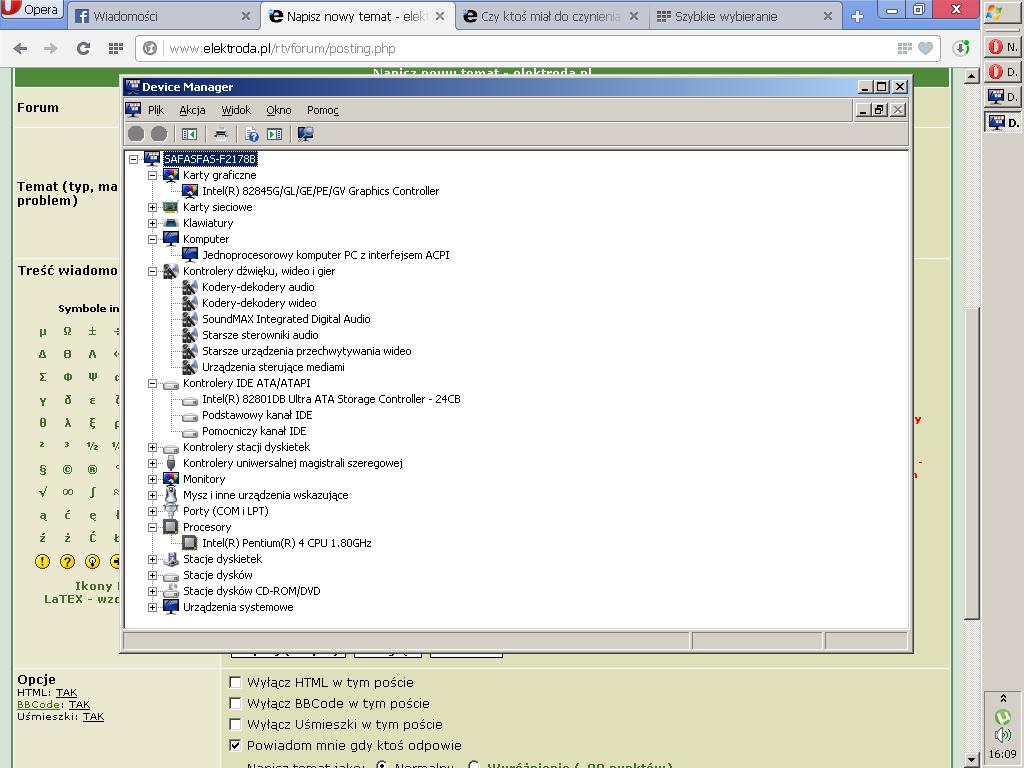The image size is (1024, 768).
Task: Expand the Urządzenia systemowe branch
Action: 152,607
